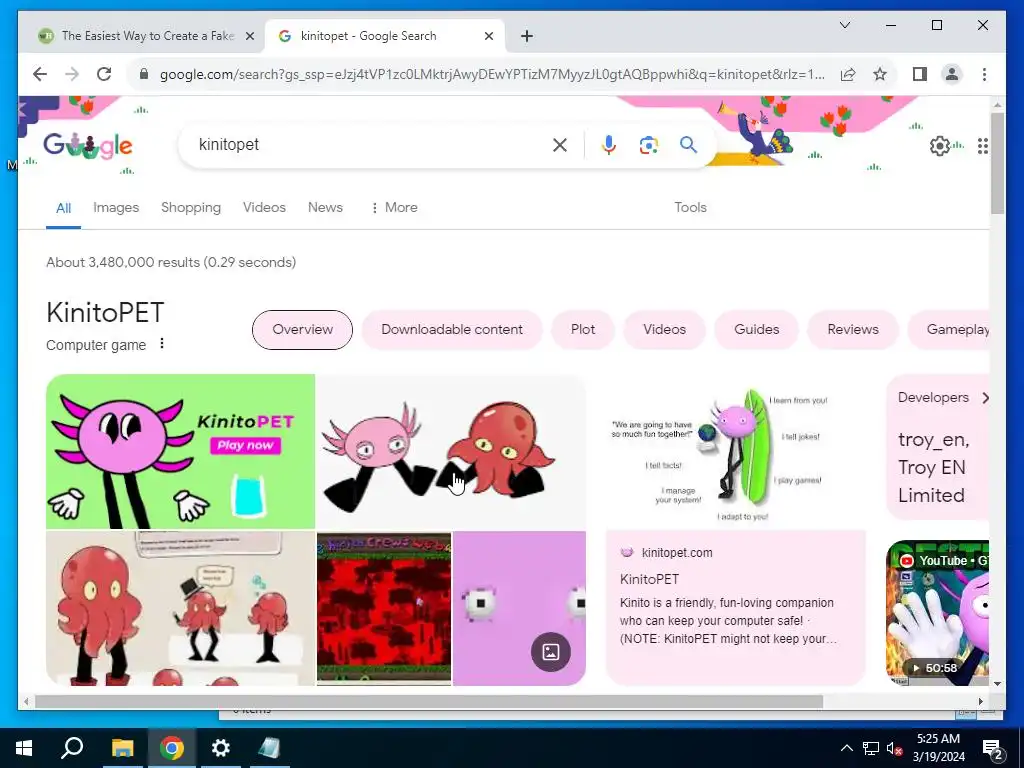Screen dimensions: 1024x768
Task: Open the axolotl and octopus image
Action: 451,451
